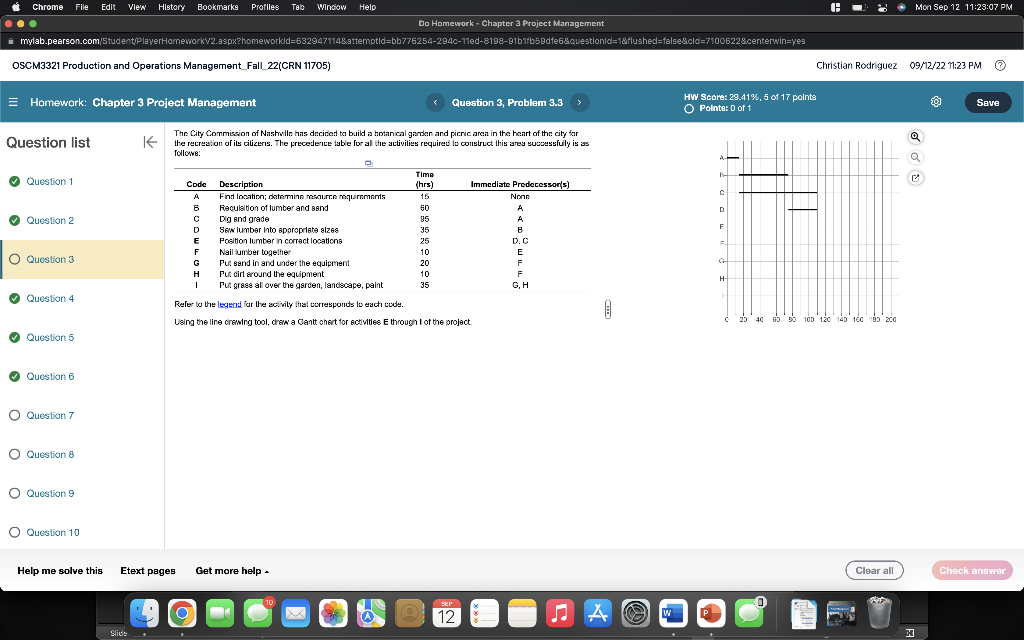
Task: Click the browser address bar URL
Action: pyautogui.click(x=412, y=40)
